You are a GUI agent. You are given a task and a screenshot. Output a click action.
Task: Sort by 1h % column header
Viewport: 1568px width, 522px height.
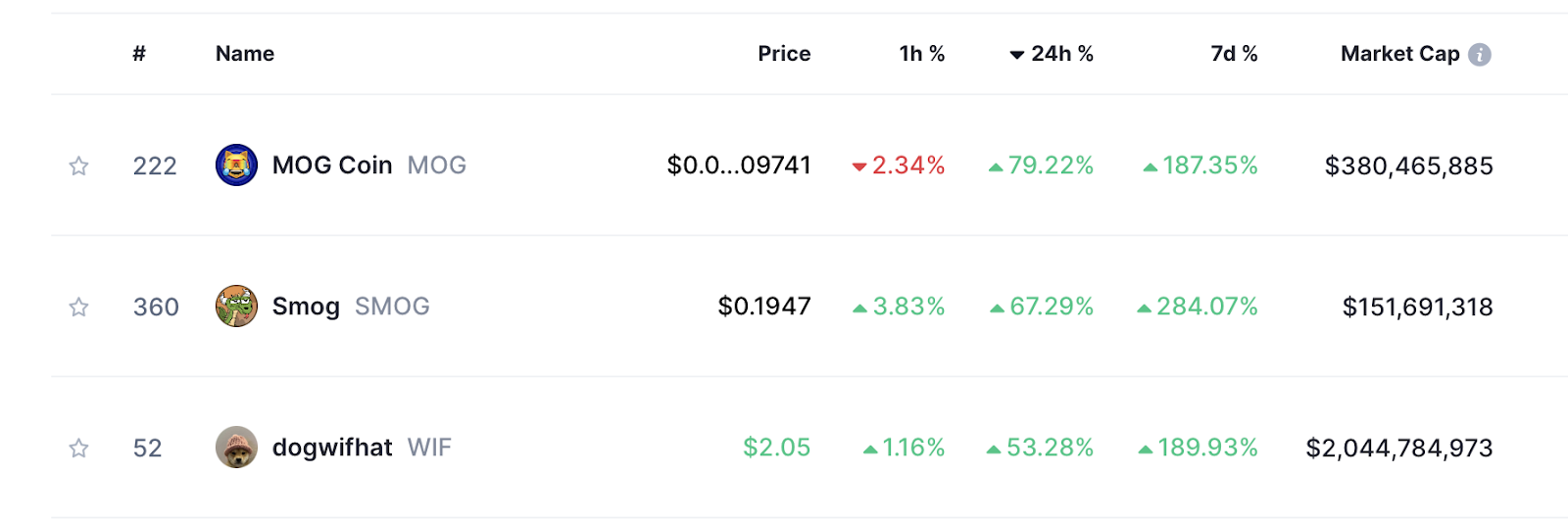pos(922,54)
